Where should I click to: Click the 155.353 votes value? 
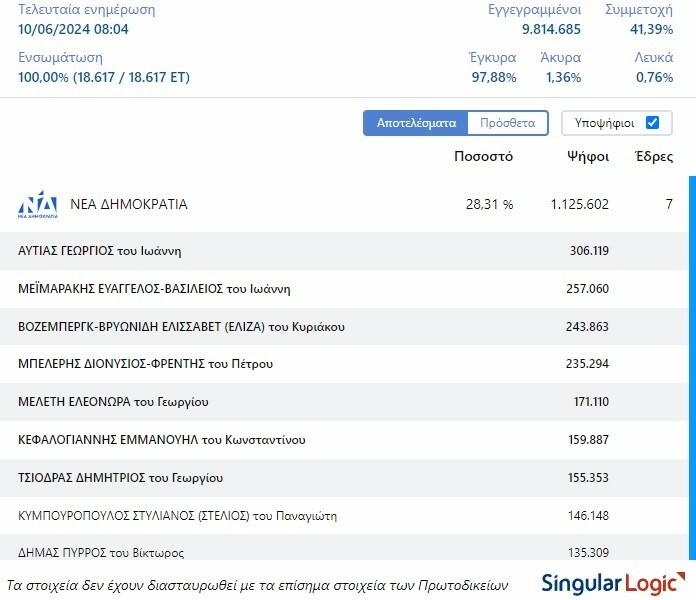coord(588,478)
